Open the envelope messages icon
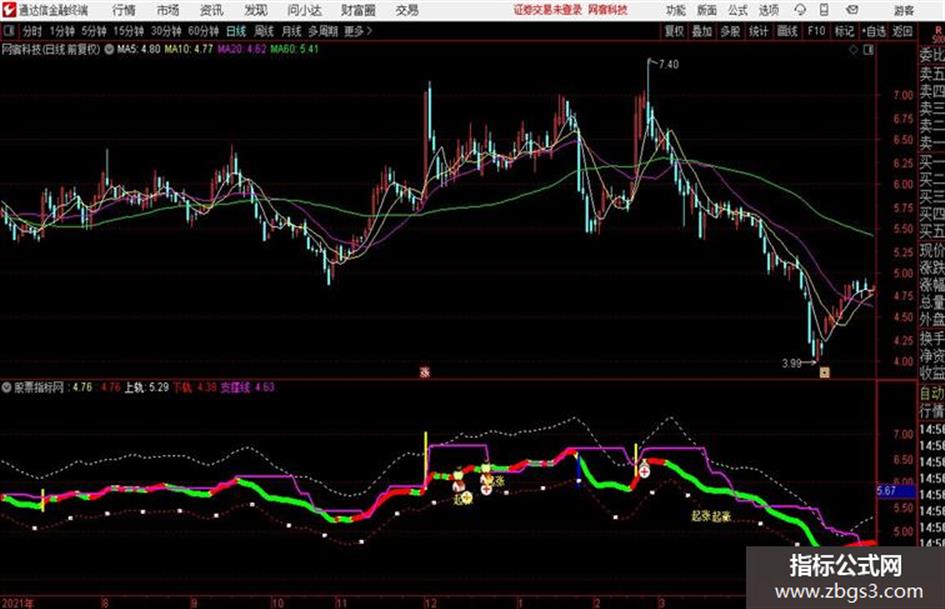945x609 pixels. pyautogui.click(x=852, y=10)
